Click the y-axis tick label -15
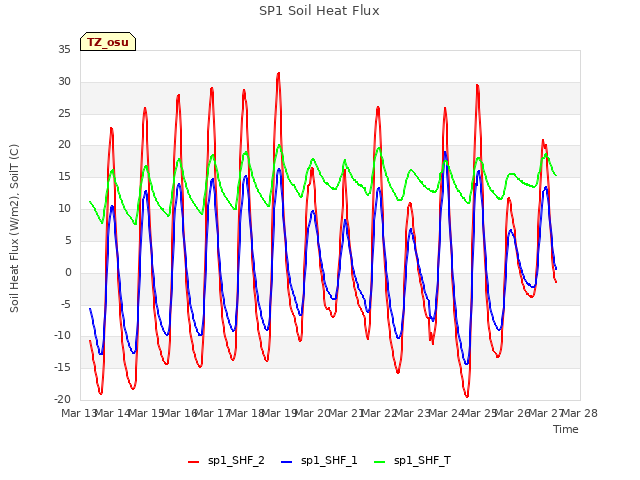 (x=62, y=368)
